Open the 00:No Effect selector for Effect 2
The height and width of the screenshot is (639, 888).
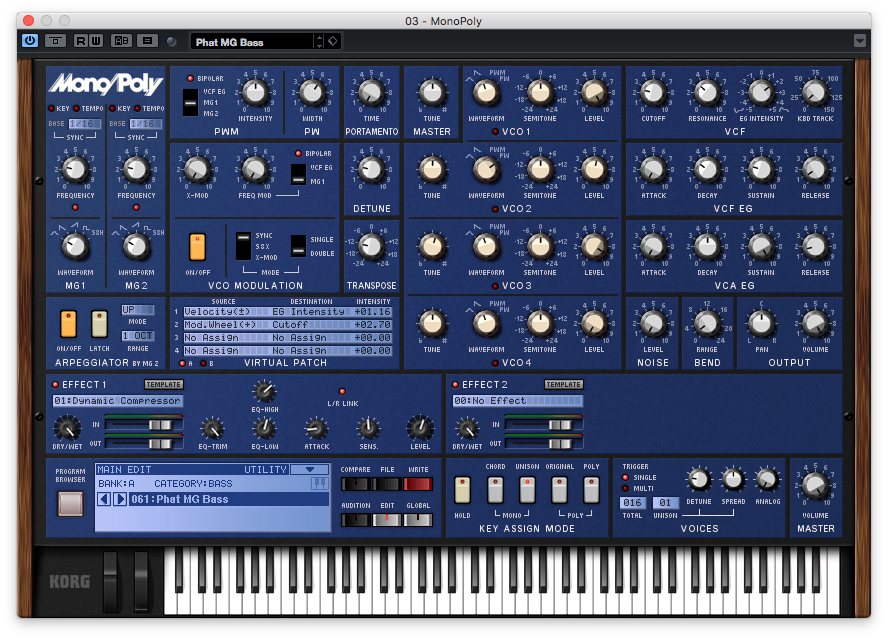tap(517, 401)
